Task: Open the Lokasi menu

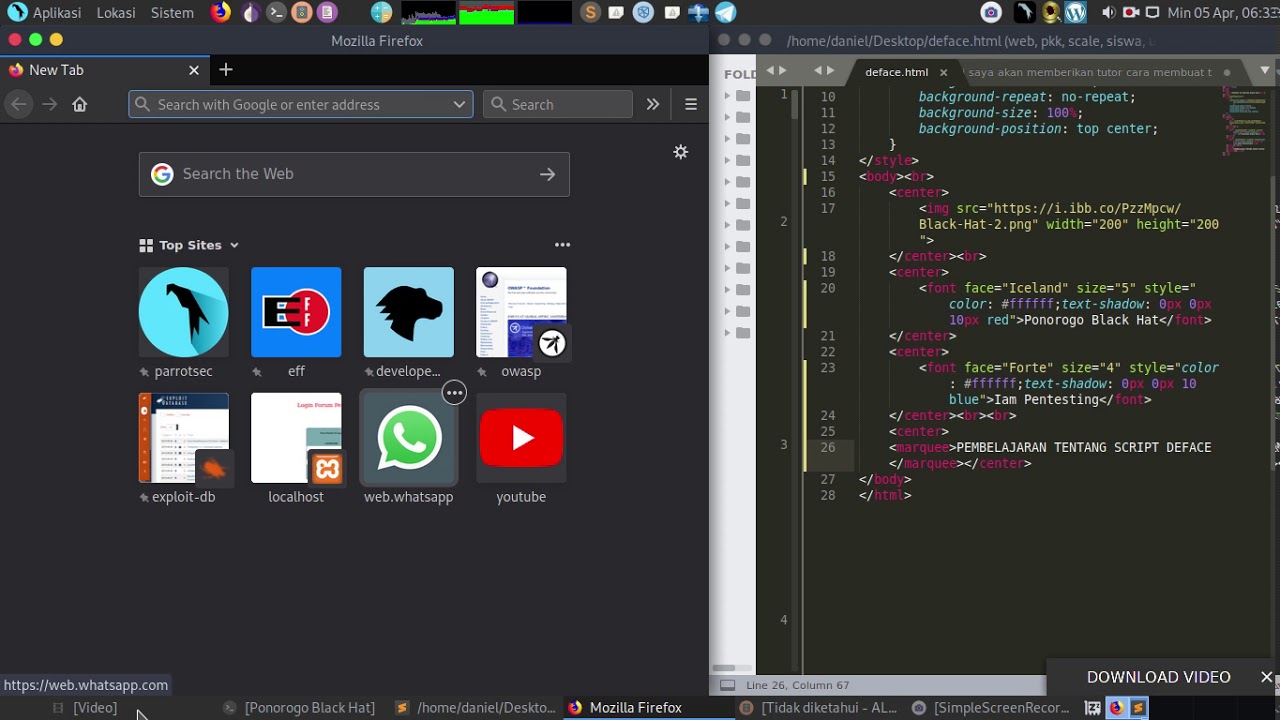Action: (x=116, y=13)
